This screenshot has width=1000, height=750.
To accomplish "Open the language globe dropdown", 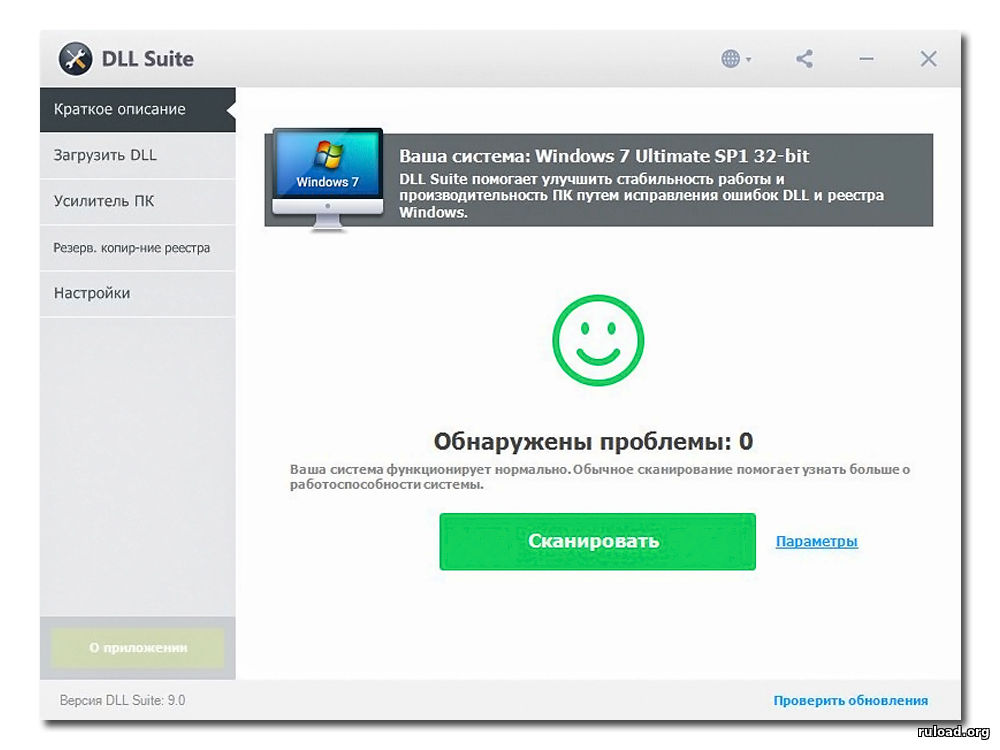I will pos(736,59).
